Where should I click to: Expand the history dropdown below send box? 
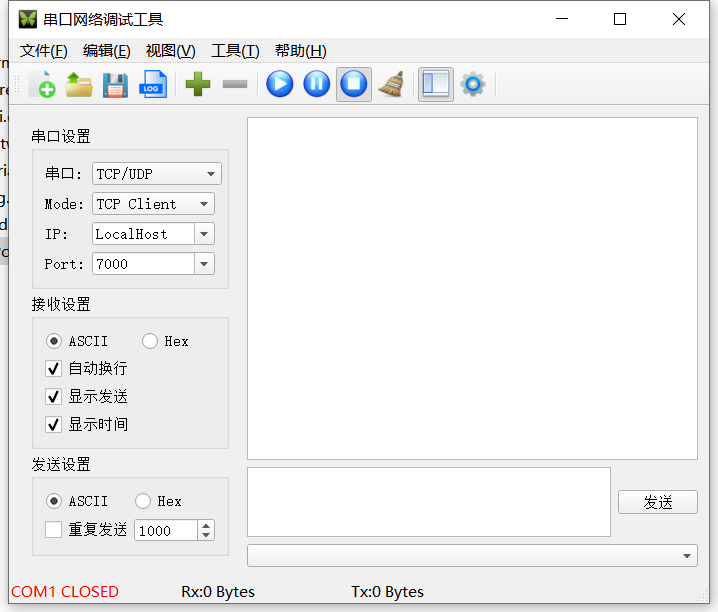coord(472,556)
